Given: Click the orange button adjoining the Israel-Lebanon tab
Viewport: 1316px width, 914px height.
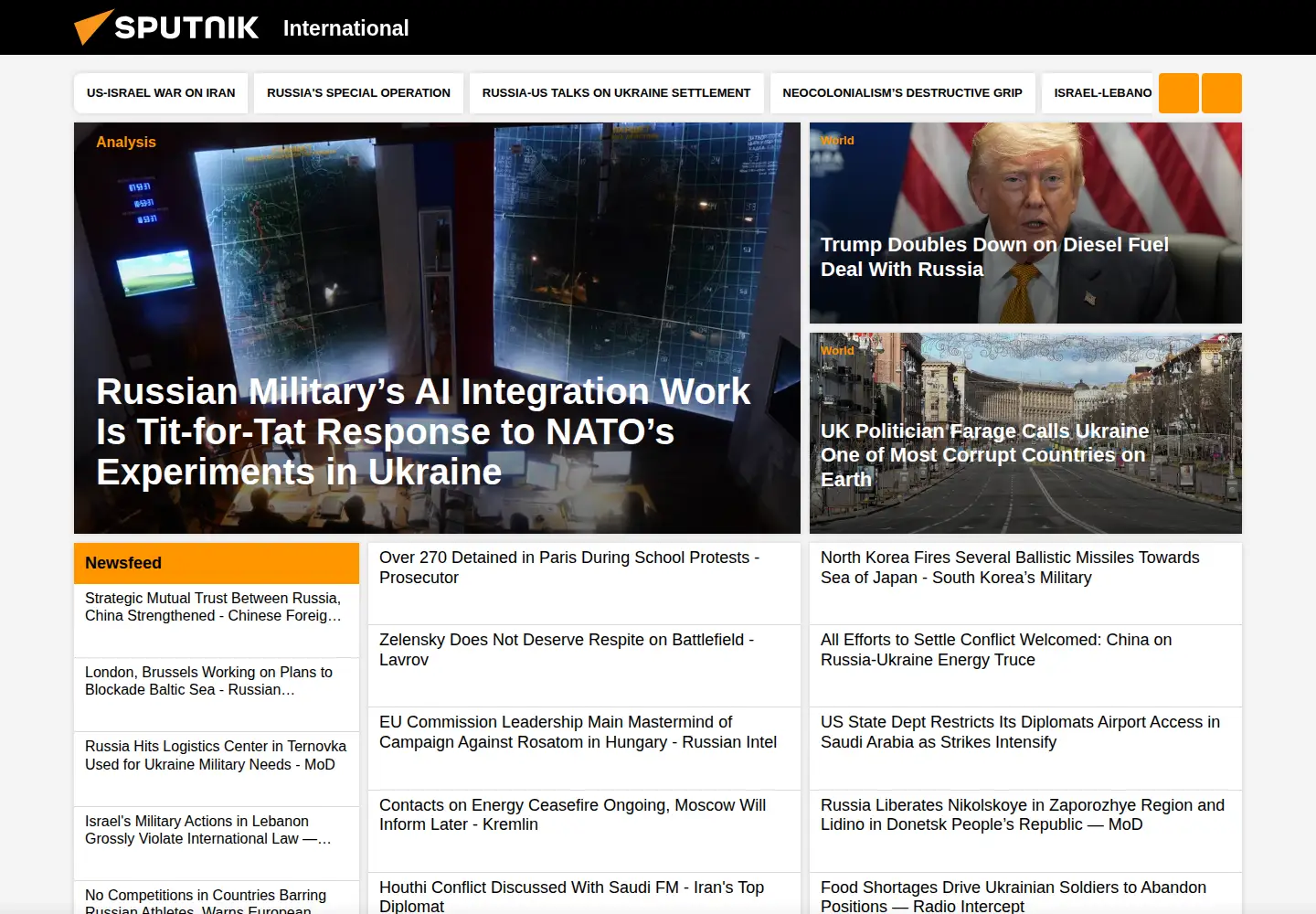Looking at the screenshot, I should click(x=1179, y=93).
